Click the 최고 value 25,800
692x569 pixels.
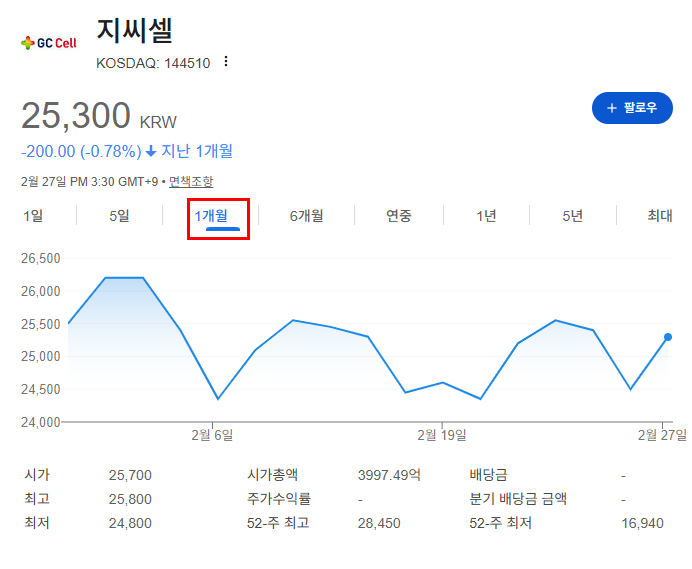pyautogui.click(x=130, y=499)
